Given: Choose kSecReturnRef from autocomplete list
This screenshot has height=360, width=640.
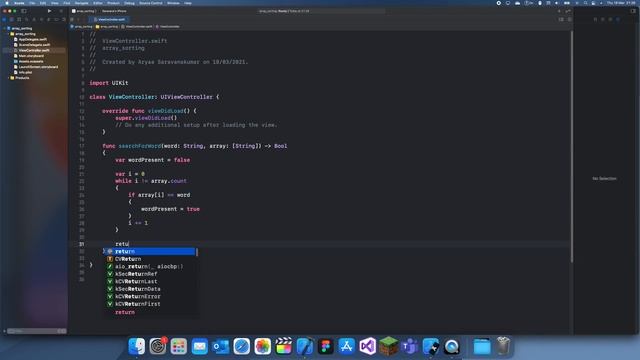Looking at the screenshot, I should [x=149, y=274].
